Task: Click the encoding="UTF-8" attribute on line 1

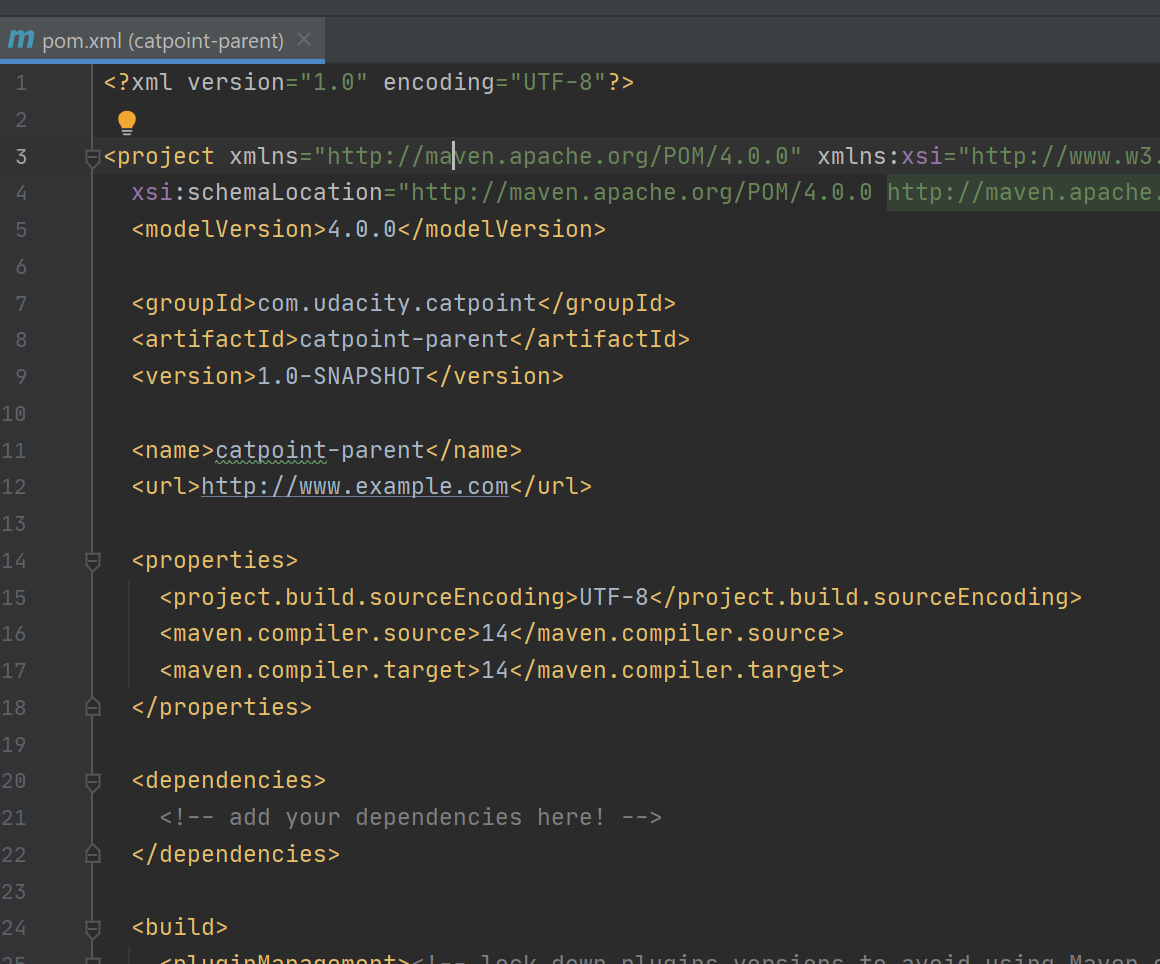Action: [494, 82]
